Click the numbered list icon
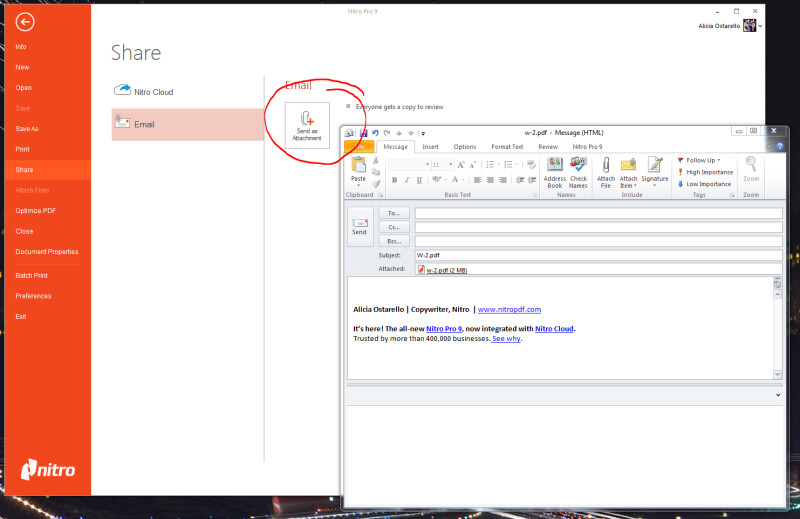 tap(508, 164)
